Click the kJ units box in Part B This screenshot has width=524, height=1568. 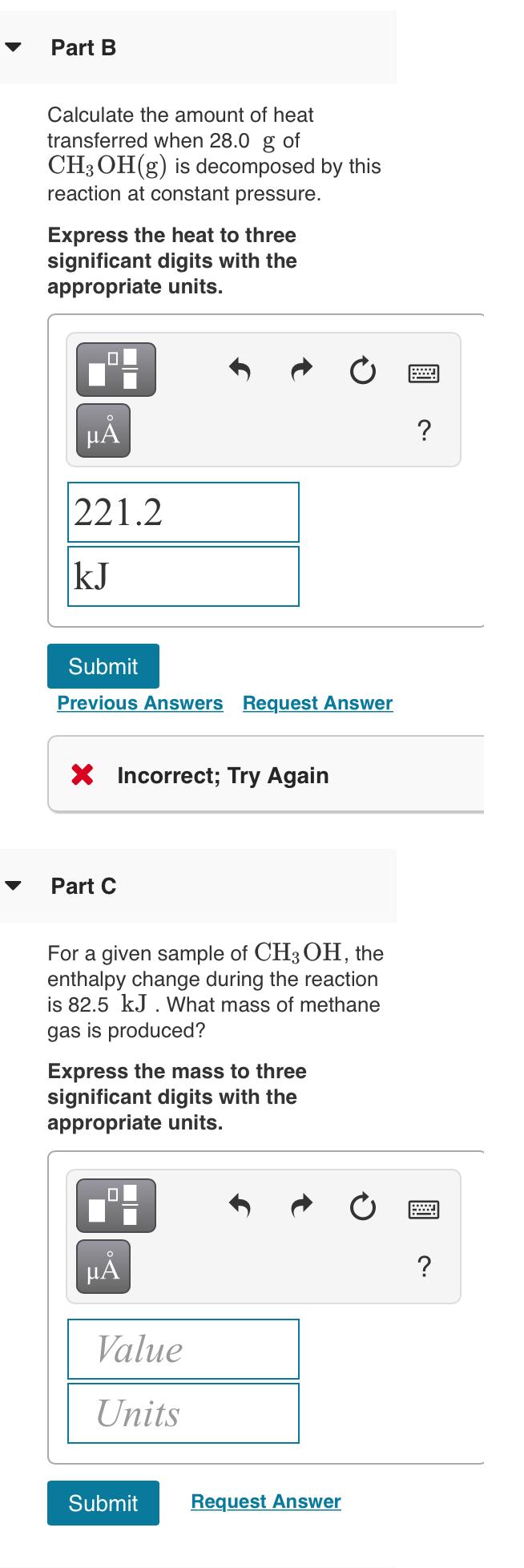pos(183,576)
